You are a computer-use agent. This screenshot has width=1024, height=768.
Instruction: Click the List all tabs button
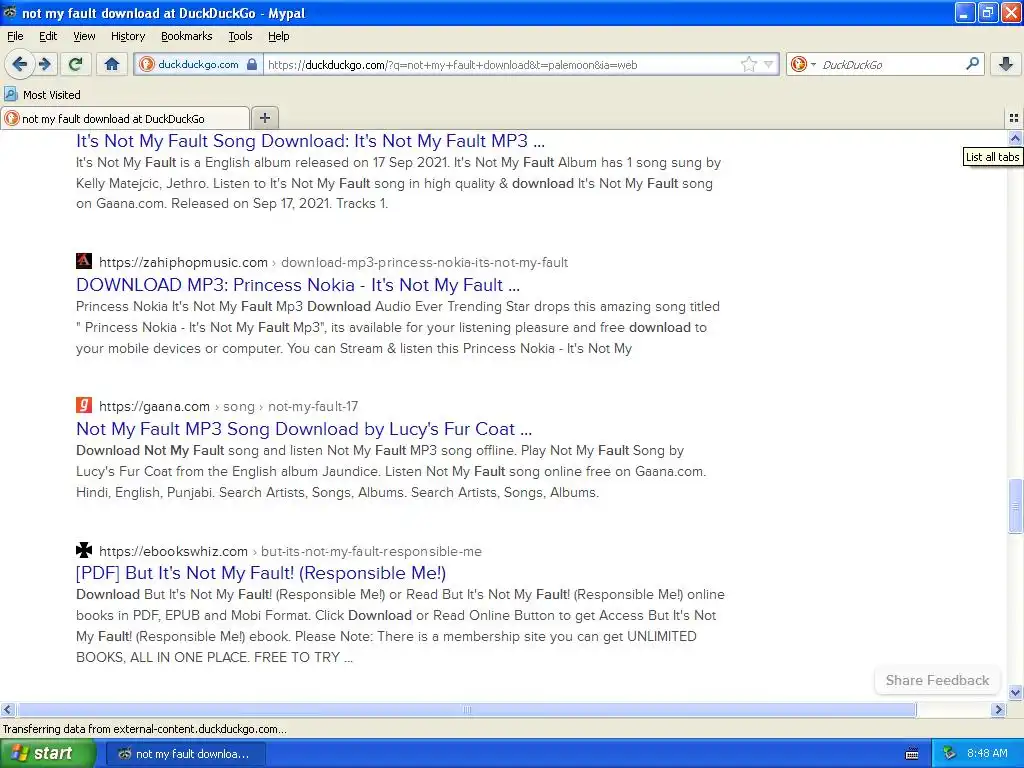coord(1014,118)
